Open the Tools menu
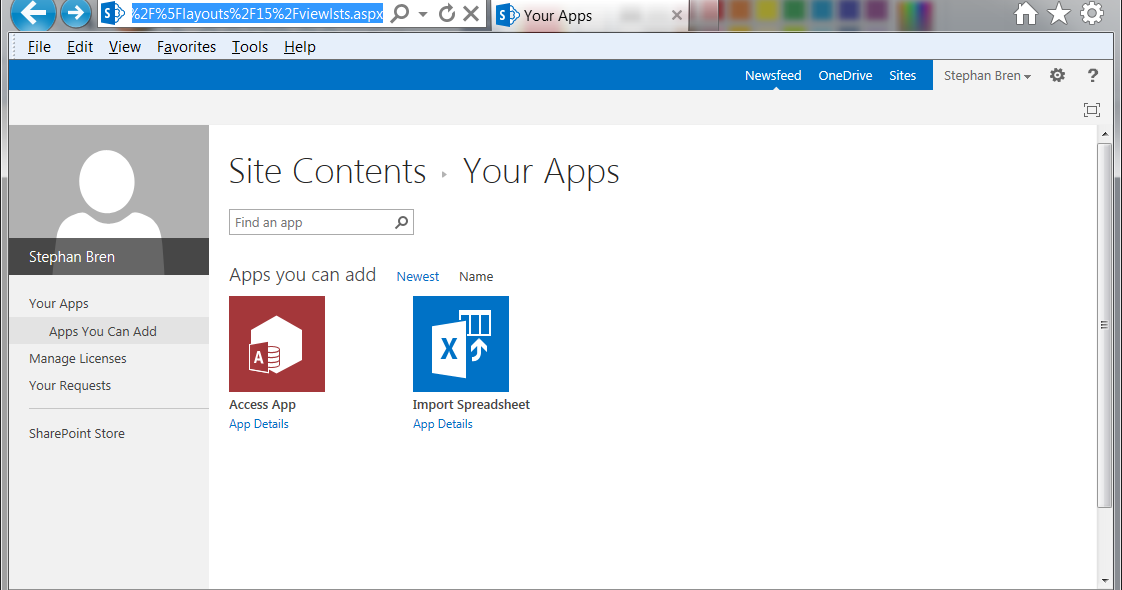The width and height of the screenshot is (1122, 590). tap(250, 46)
